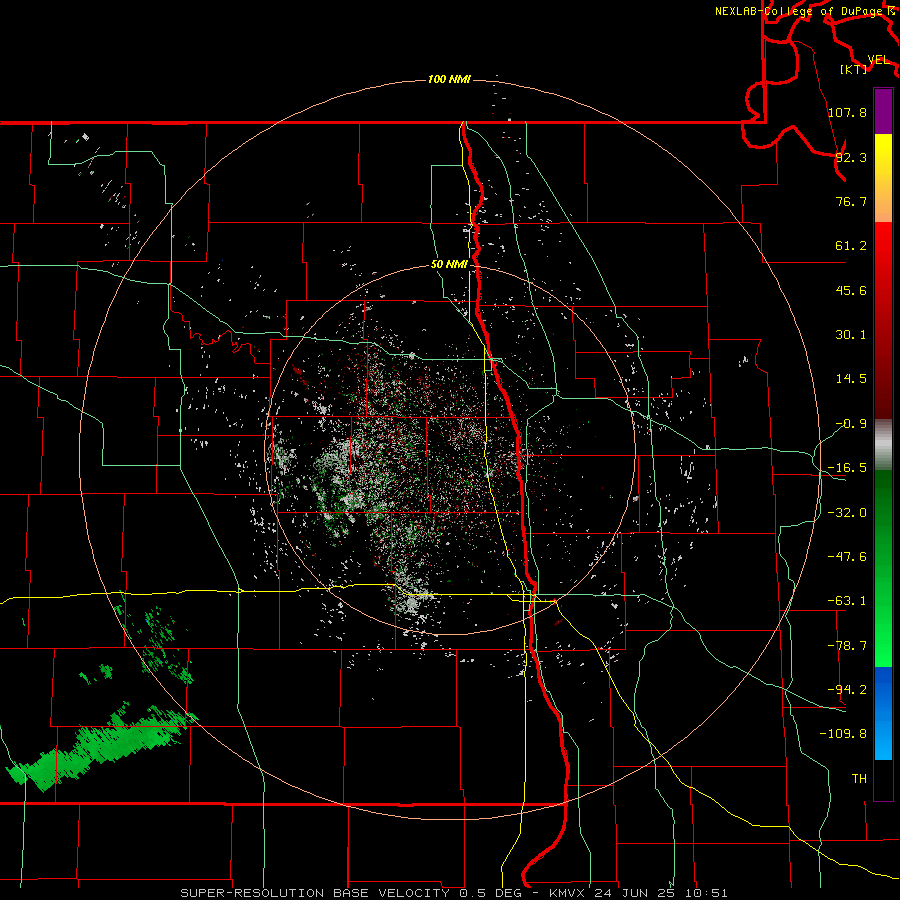This screenshot has width=900, height=900.
Task: Select the 92.3 scale value
Action: [851, 157]
